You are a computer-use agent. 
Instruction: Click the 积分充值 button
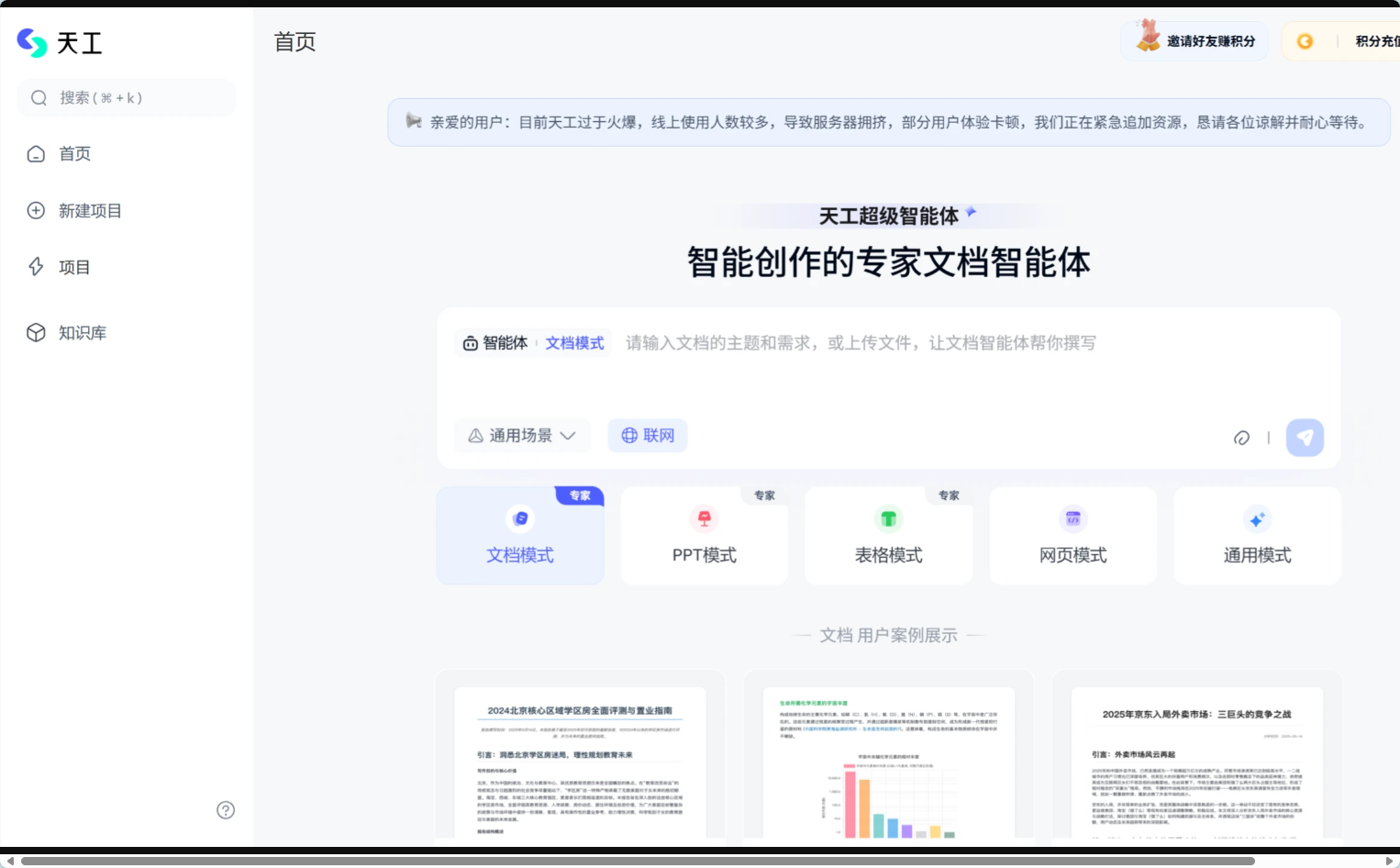(x=1377, y=41)
